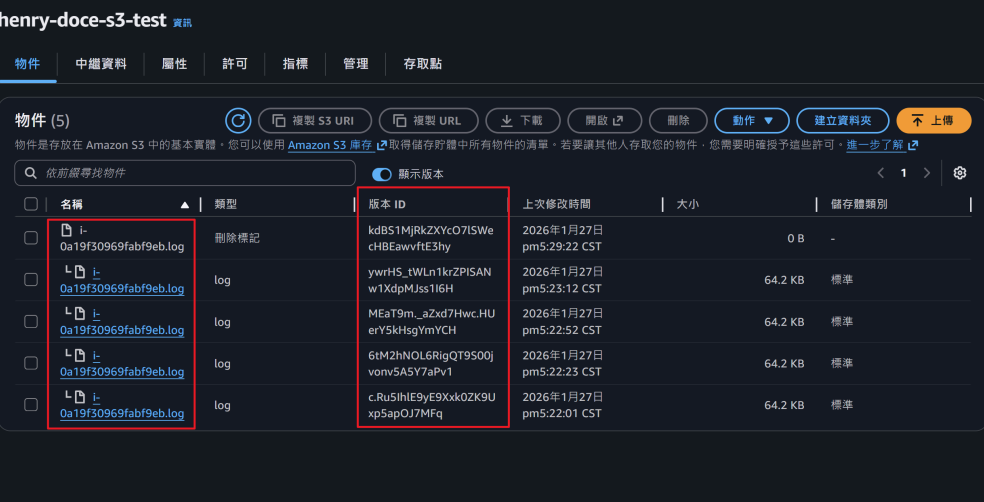Click the 0 B size cell
This screenshot has width=984, height=502.
coord(796,238)
